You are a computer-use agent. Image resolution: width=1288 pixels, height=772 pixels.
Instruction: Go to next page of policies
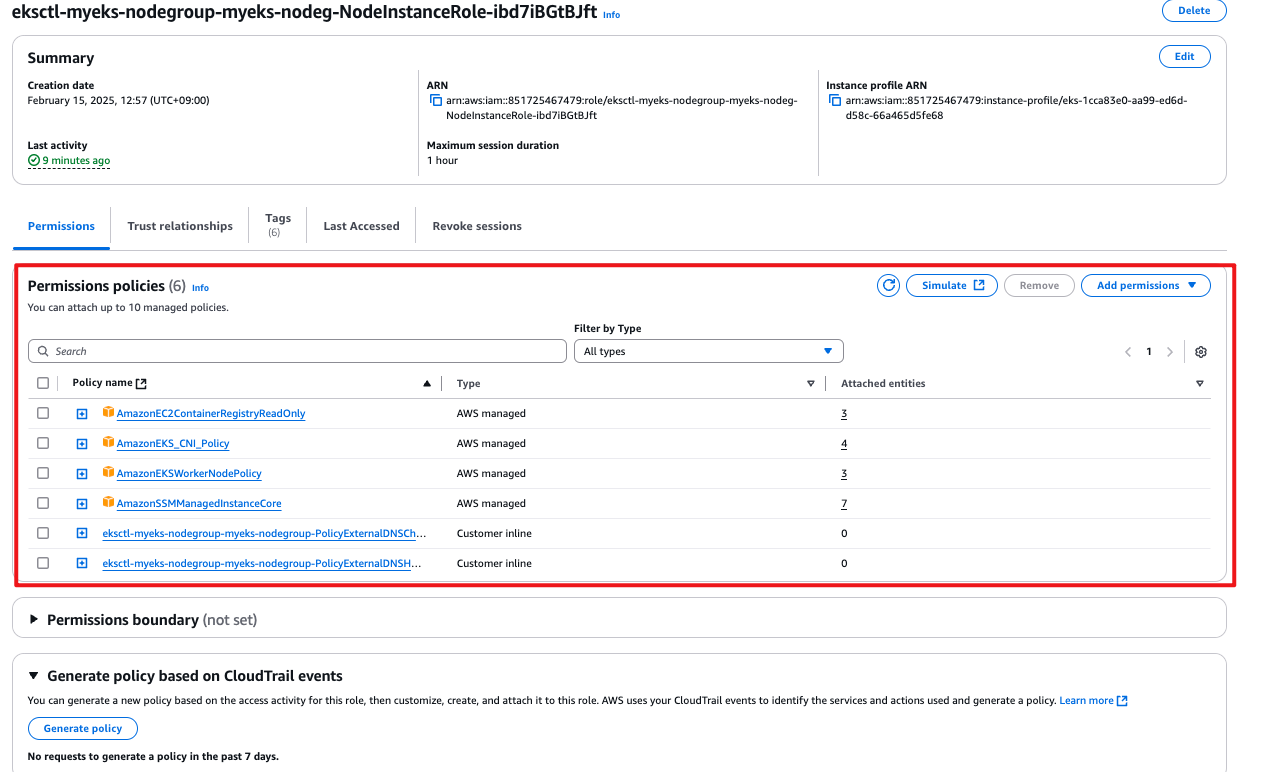tap(1170, 352)
